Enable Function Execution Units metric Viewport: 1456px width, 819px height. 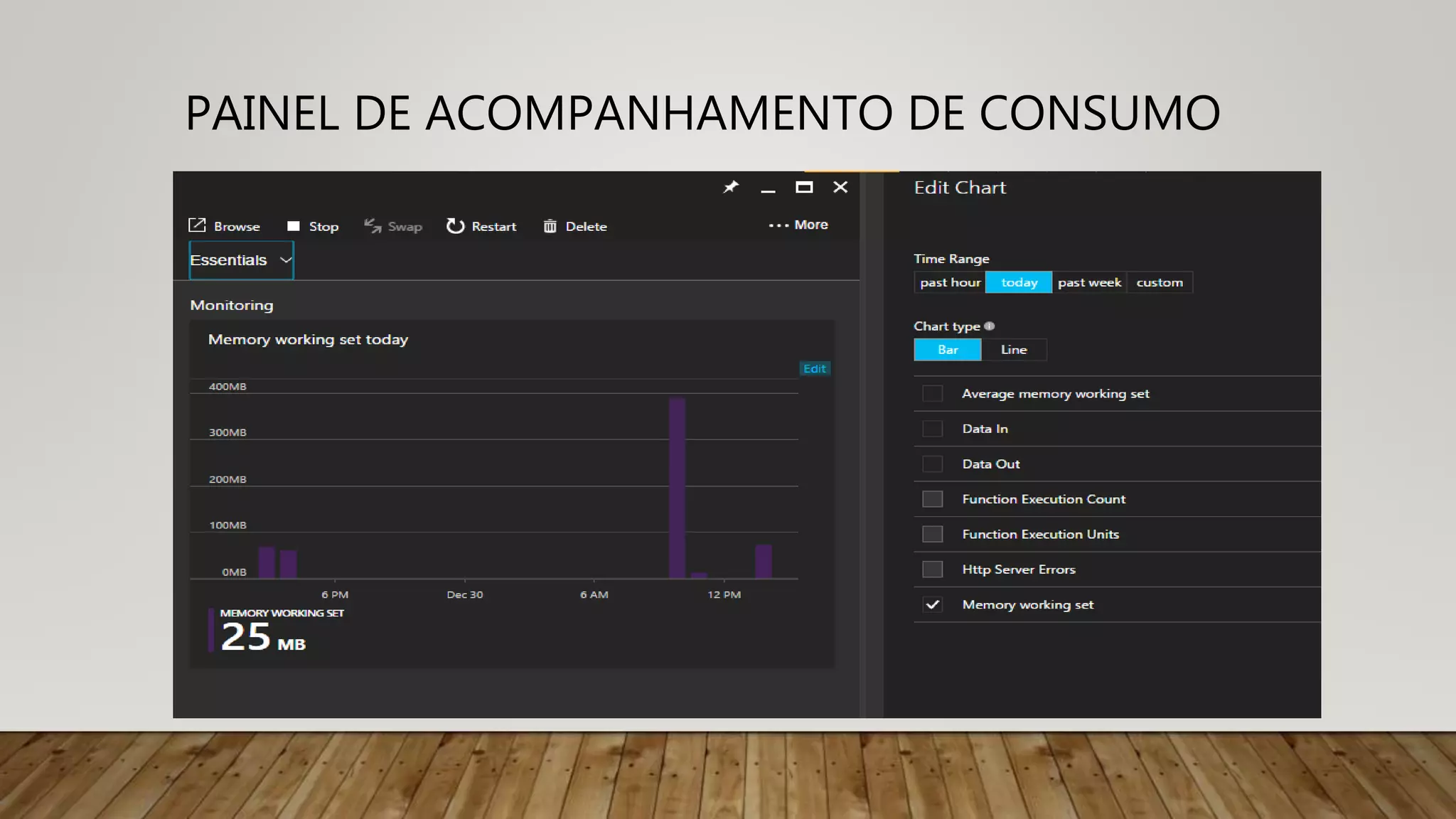pos(933,534)
